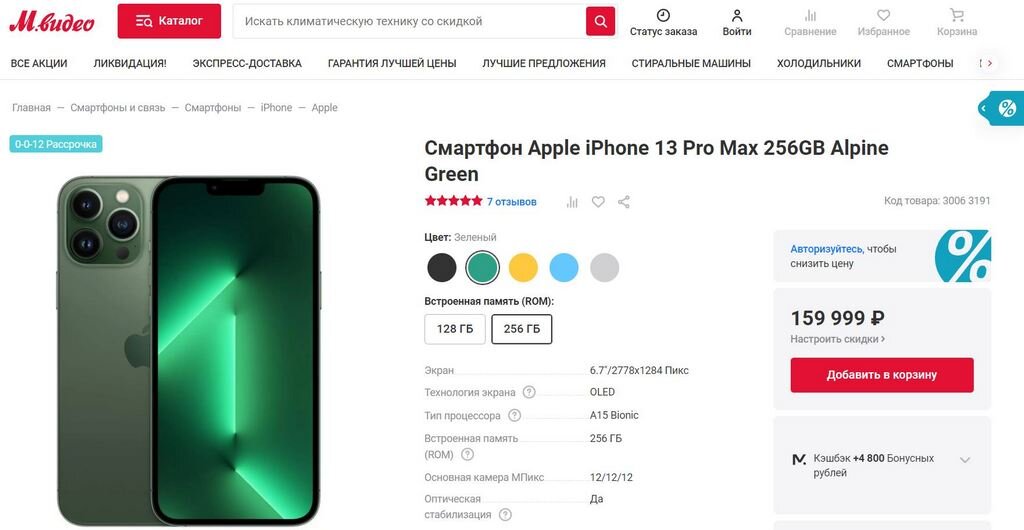Choose the black color swatch
The width and height of the screenshot is (1024, 530).
[441, 268]
